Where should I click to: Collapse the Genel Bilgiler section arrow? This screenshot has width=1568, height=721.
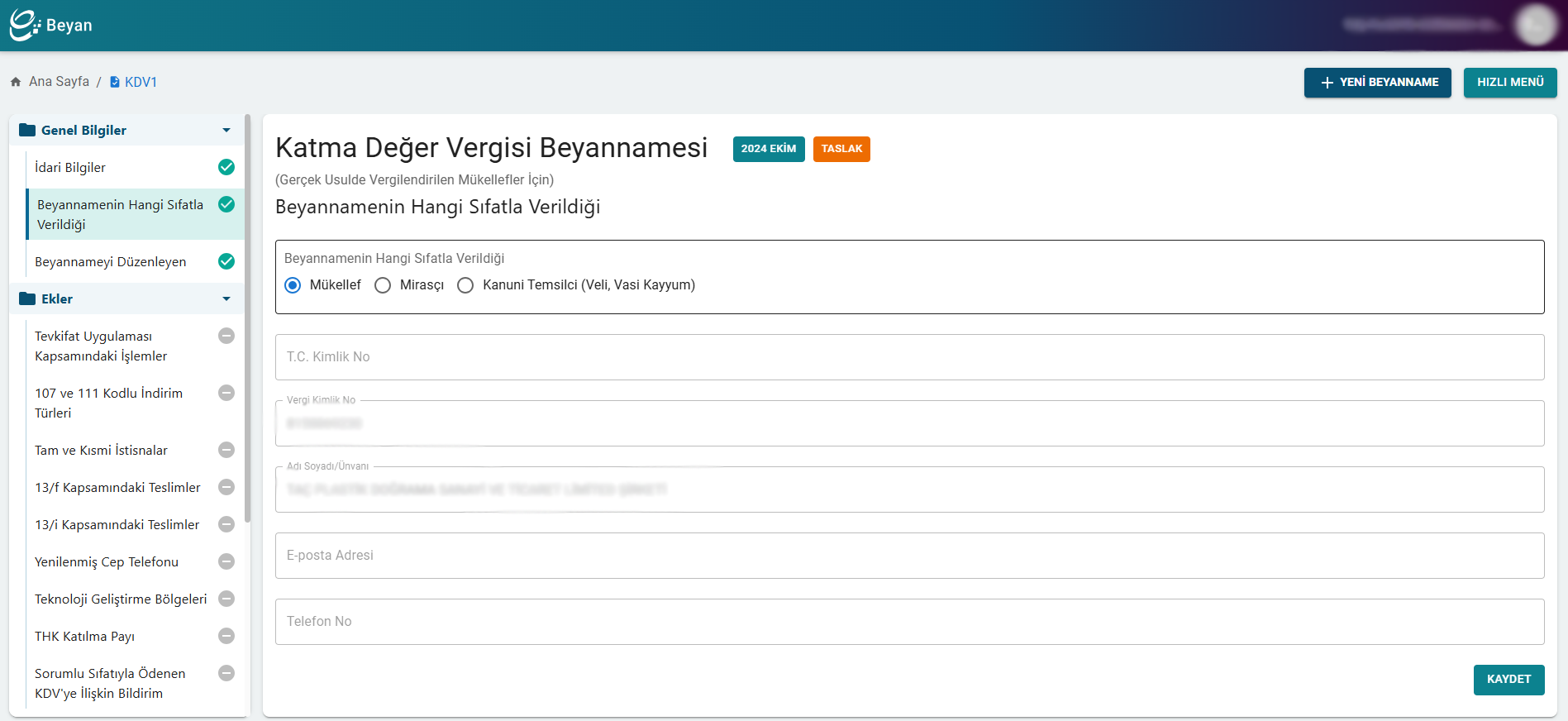pos(226,130)
